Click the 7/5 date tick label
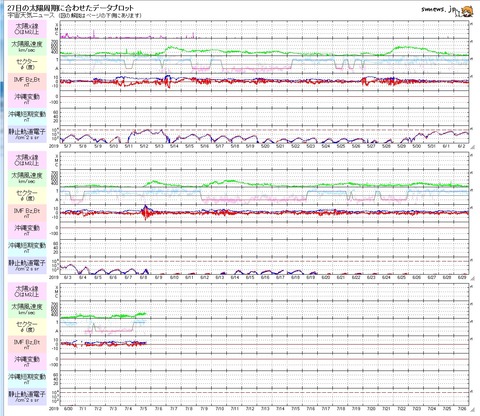 coord(143,409)
